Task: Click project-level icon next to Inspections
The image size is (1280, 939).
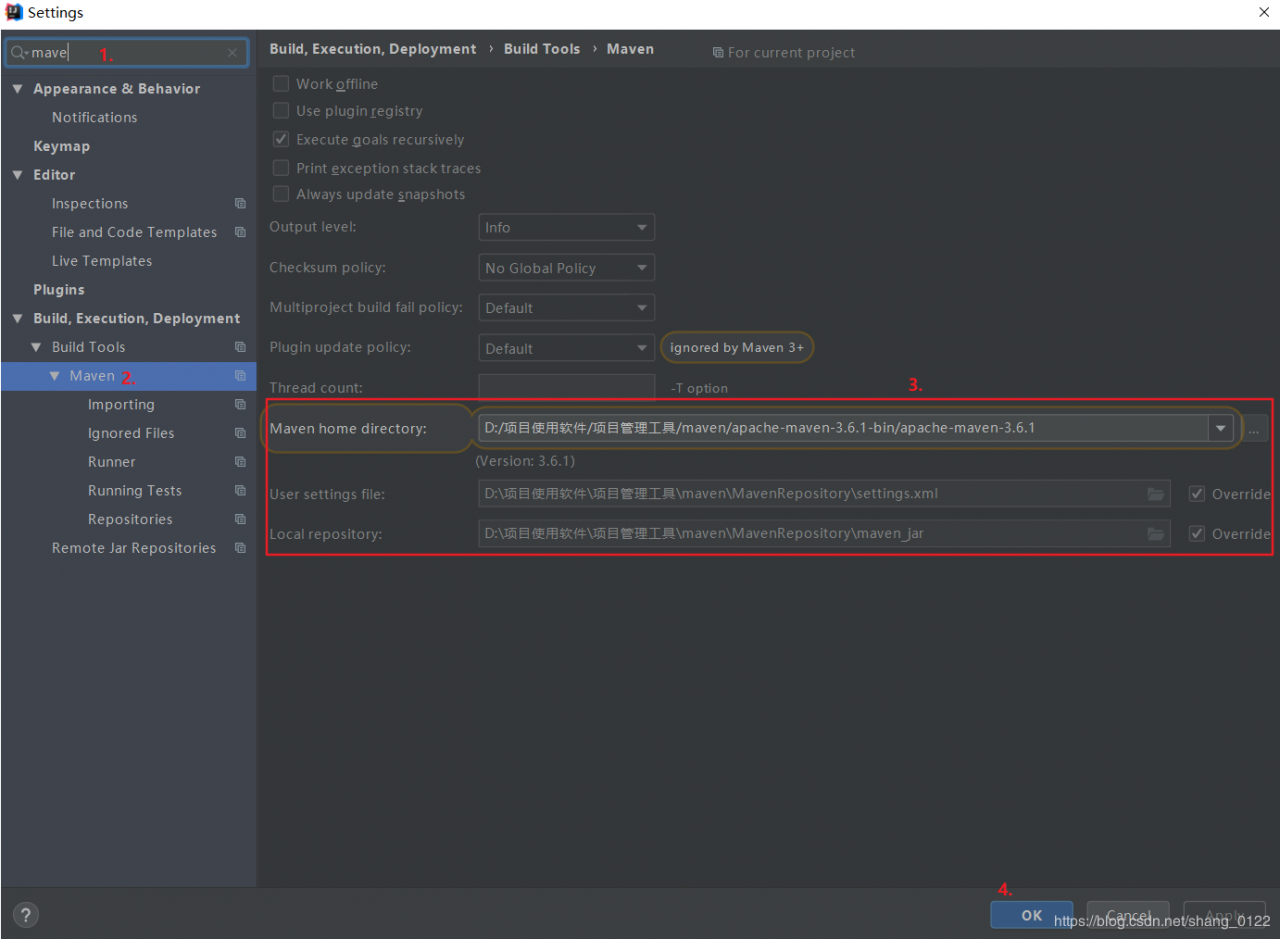Action: pos(240,203)
